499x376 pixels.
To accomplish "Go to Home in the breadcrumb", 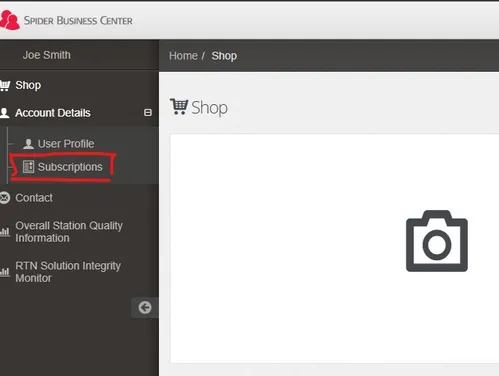I will tap(183, 56).
